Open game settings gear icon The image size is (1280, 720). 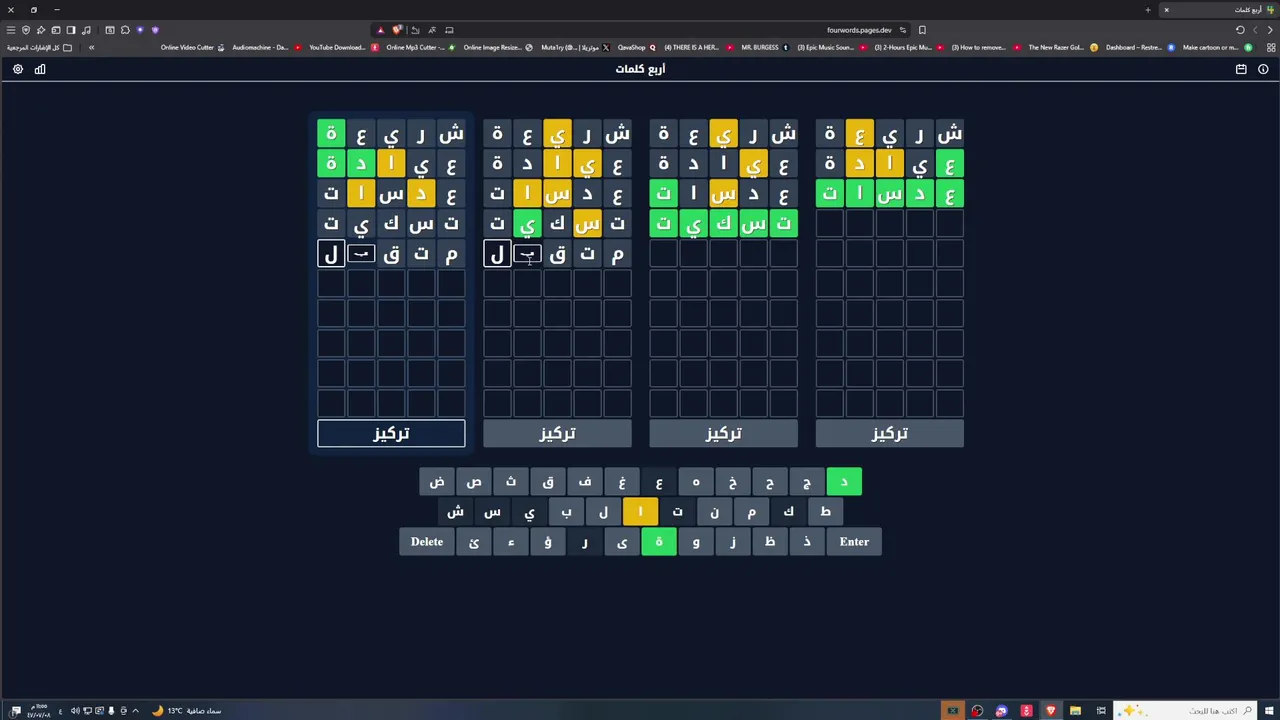pos(17,69)
